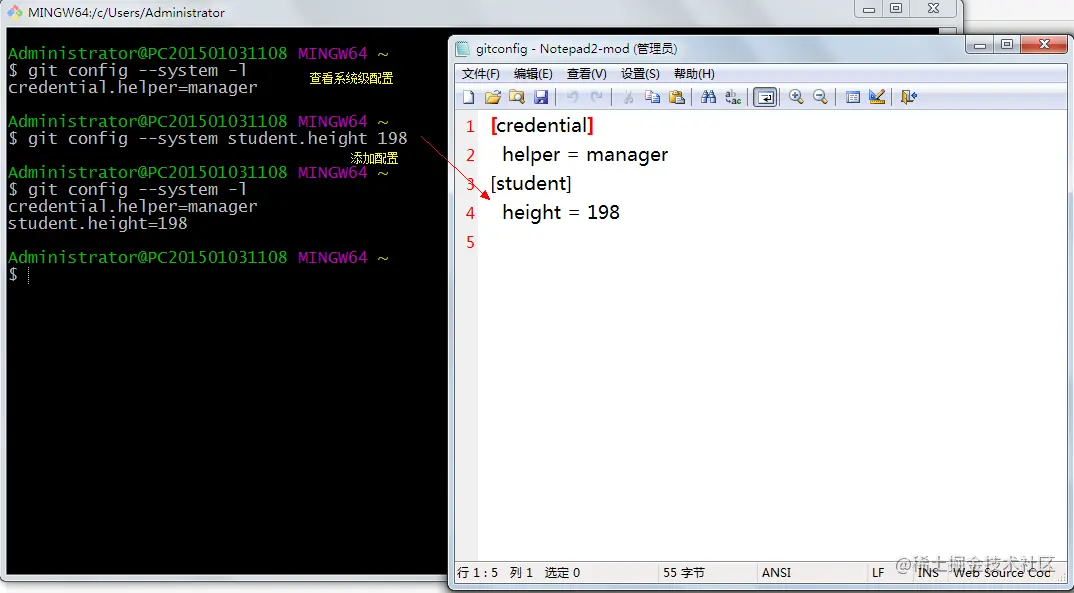Save the gitconfig file with floppy icon
This screenshot has height=593, width=1074.
541,97
